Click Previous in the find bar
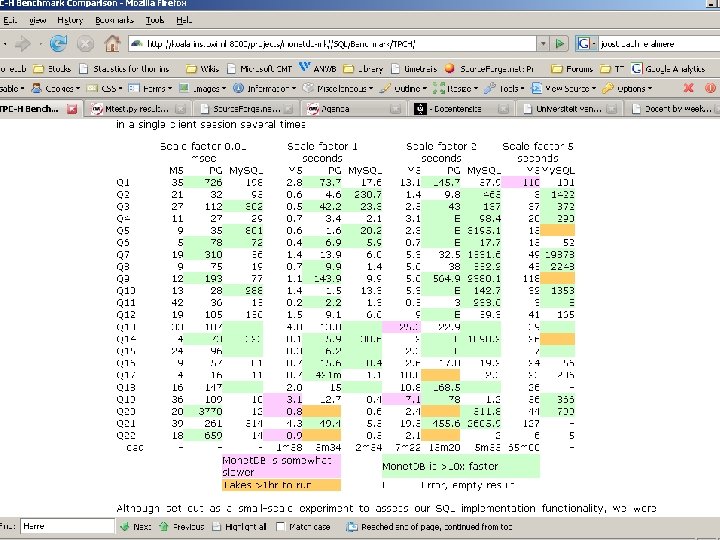The height and width of the screenshot is (540, 720). 181,527
